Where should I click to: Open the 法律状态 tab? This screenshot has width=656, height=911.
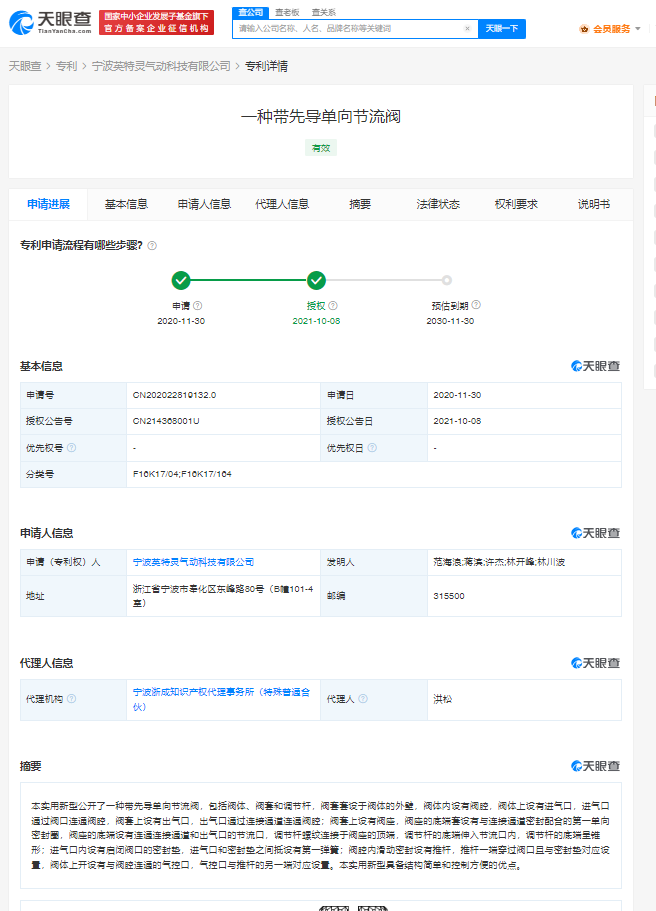pyautogui.click(x=438, y=204)
